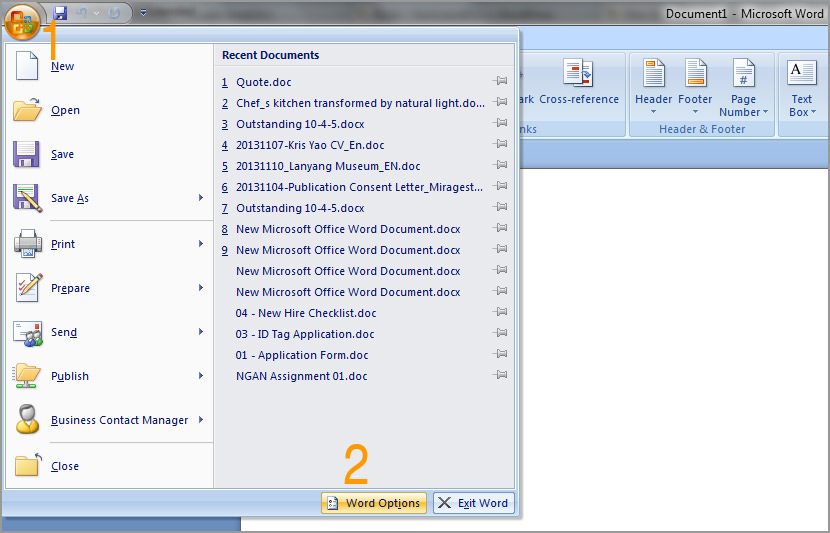Pin Quote.doc to the recent list
830x533 pixels.
(x=500, y=80)
